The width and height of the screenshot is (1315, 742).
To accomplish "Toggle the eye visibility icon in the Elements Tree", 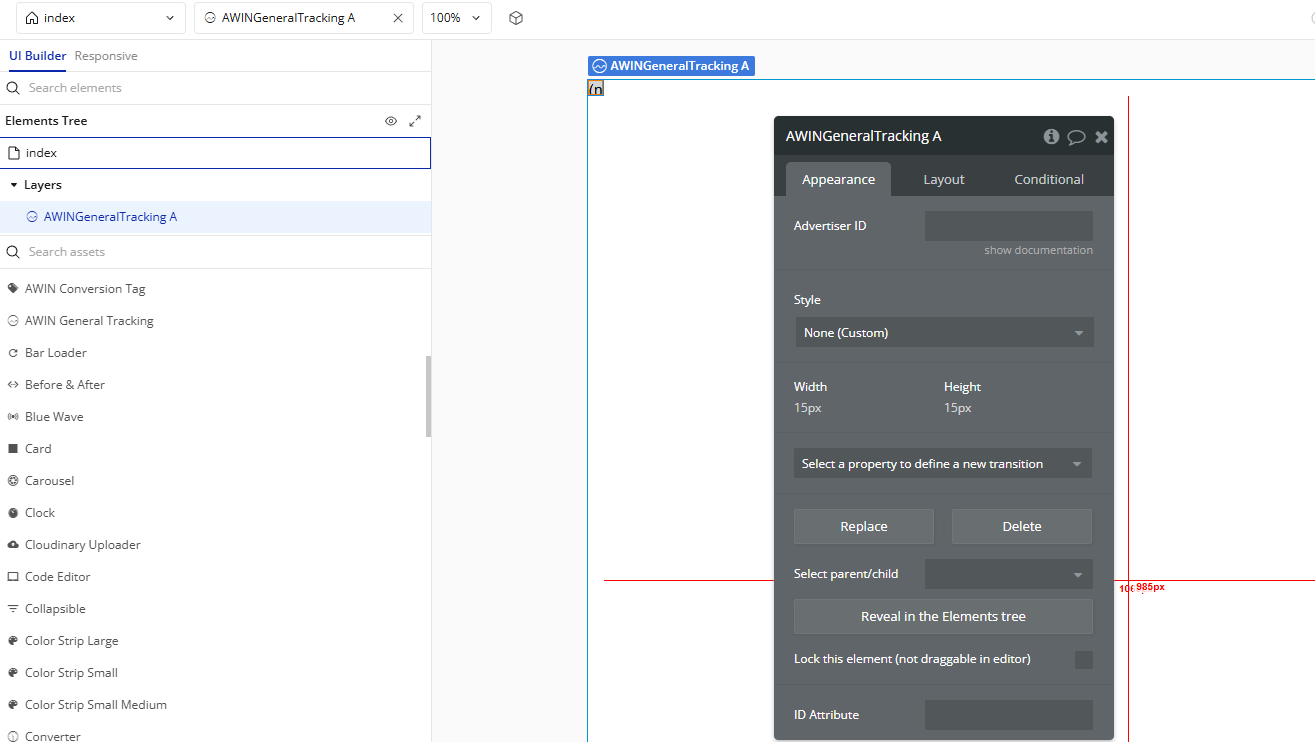I will 391,121.
